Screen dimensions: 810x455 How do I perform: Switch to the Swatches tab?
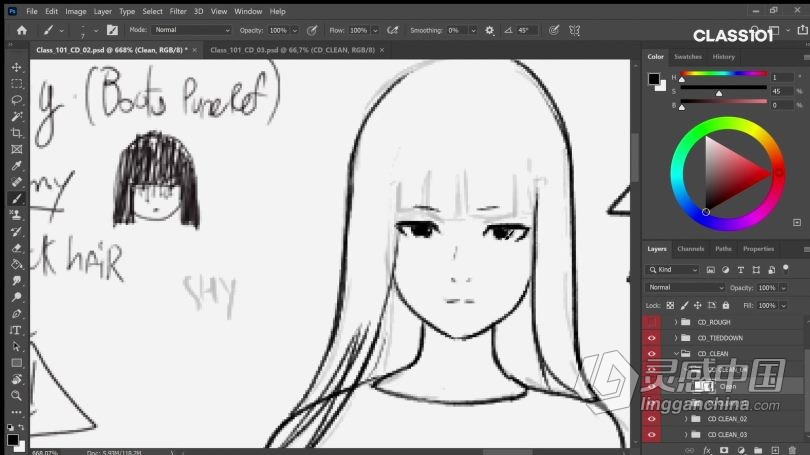[x=688, y=57]
